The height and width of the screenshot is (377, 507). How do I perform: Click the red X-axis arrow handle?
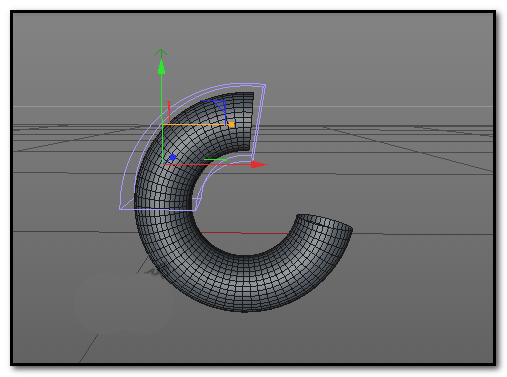pyautogui.click(x=259, y=164)
